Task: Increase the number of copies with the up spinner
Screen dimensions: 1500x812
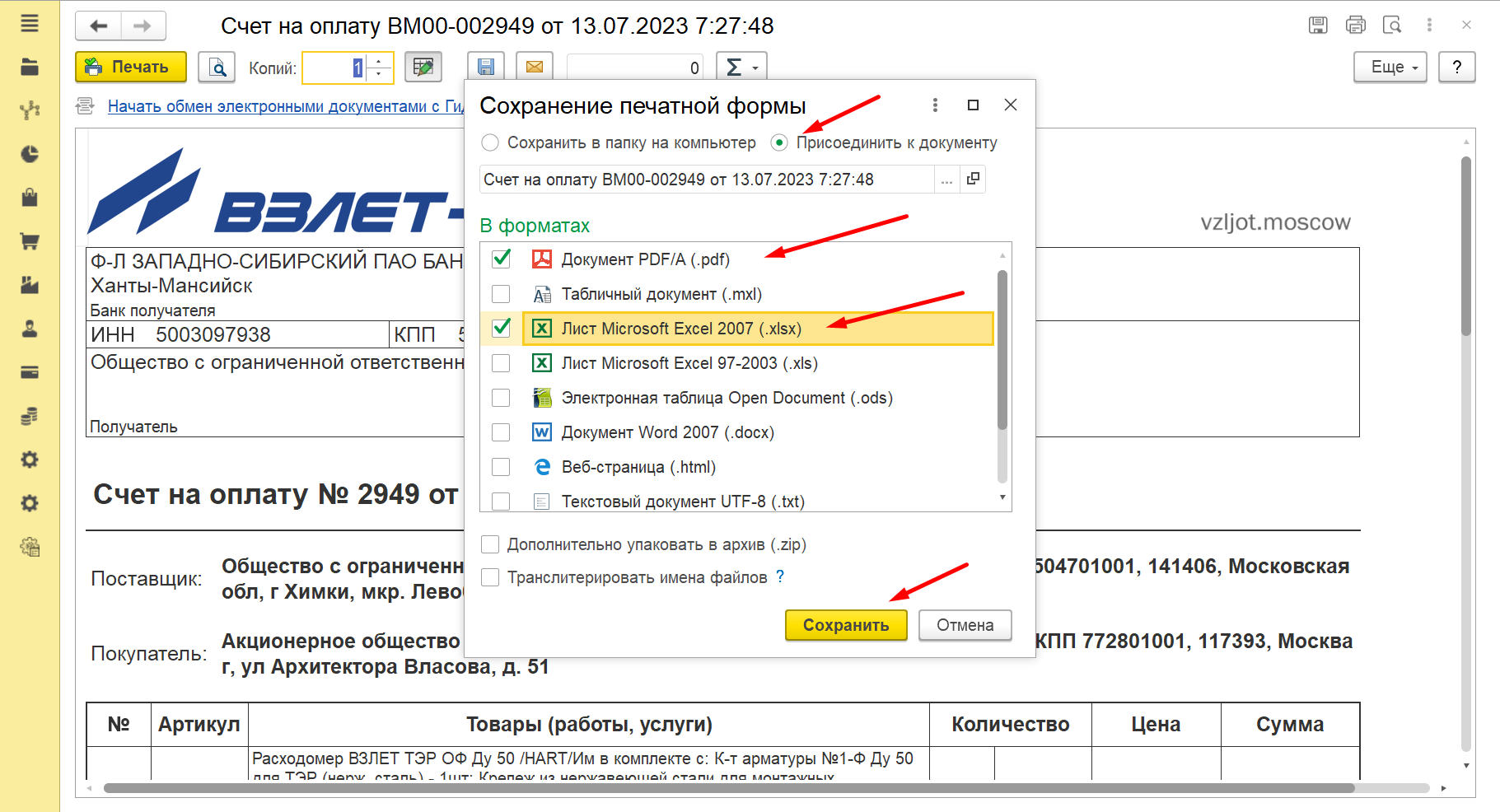Action: 379,60
